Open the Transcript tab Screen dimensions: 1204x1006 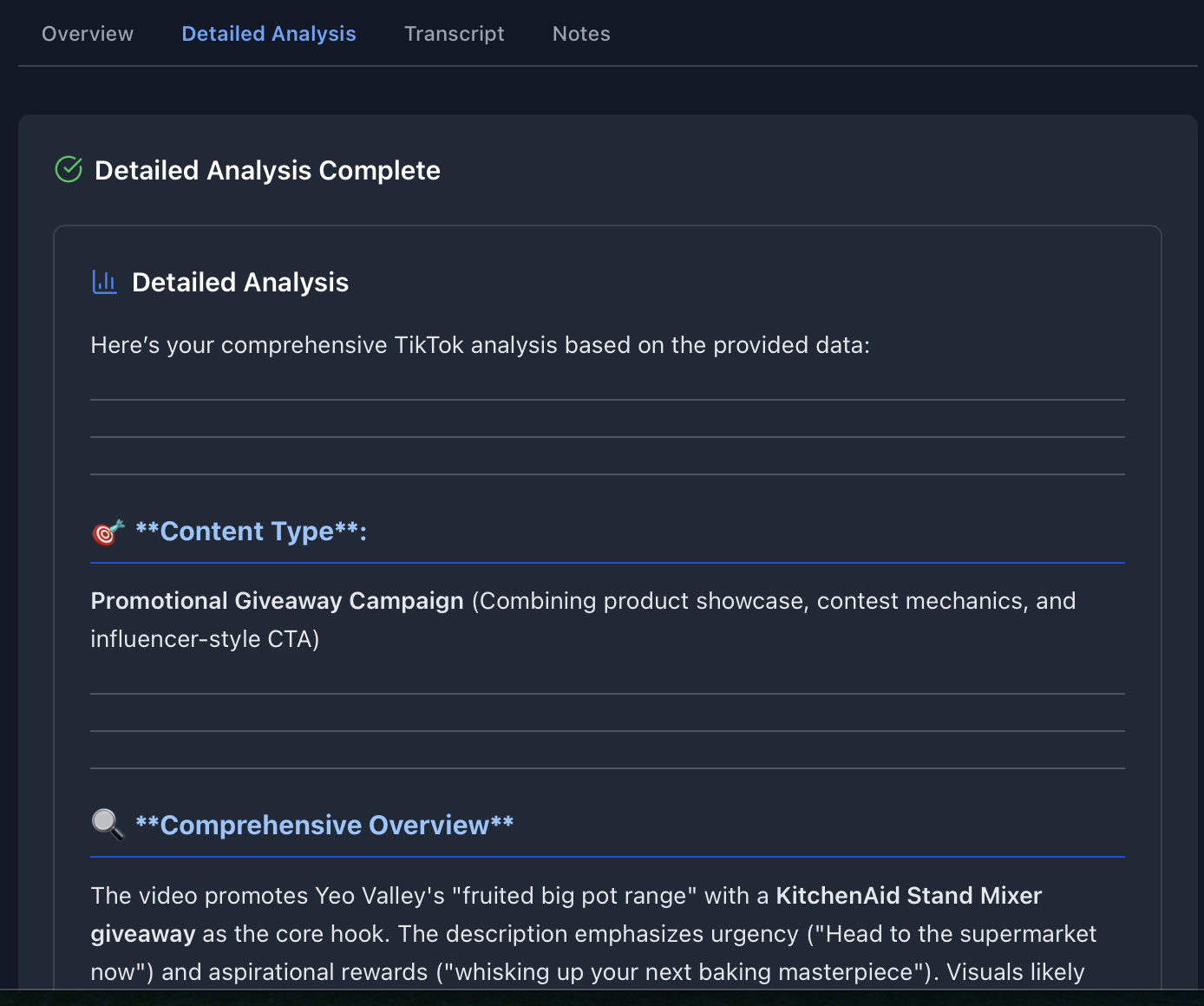455,34
